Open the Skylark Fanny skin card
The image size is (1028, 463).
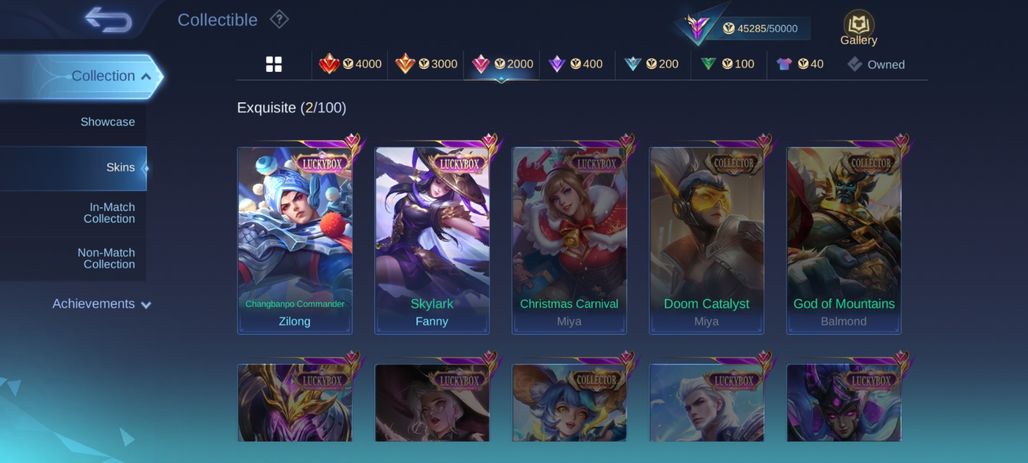coord(432,240)
